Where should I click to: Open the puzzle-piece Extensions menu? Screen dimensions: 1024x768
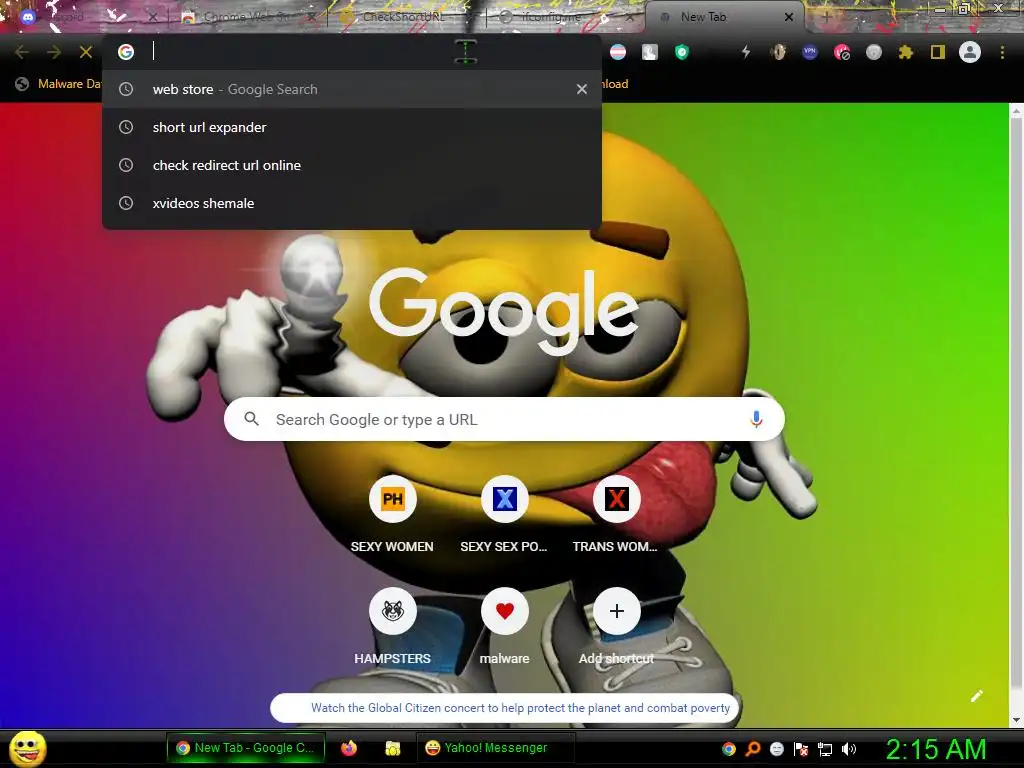(905, 52)
